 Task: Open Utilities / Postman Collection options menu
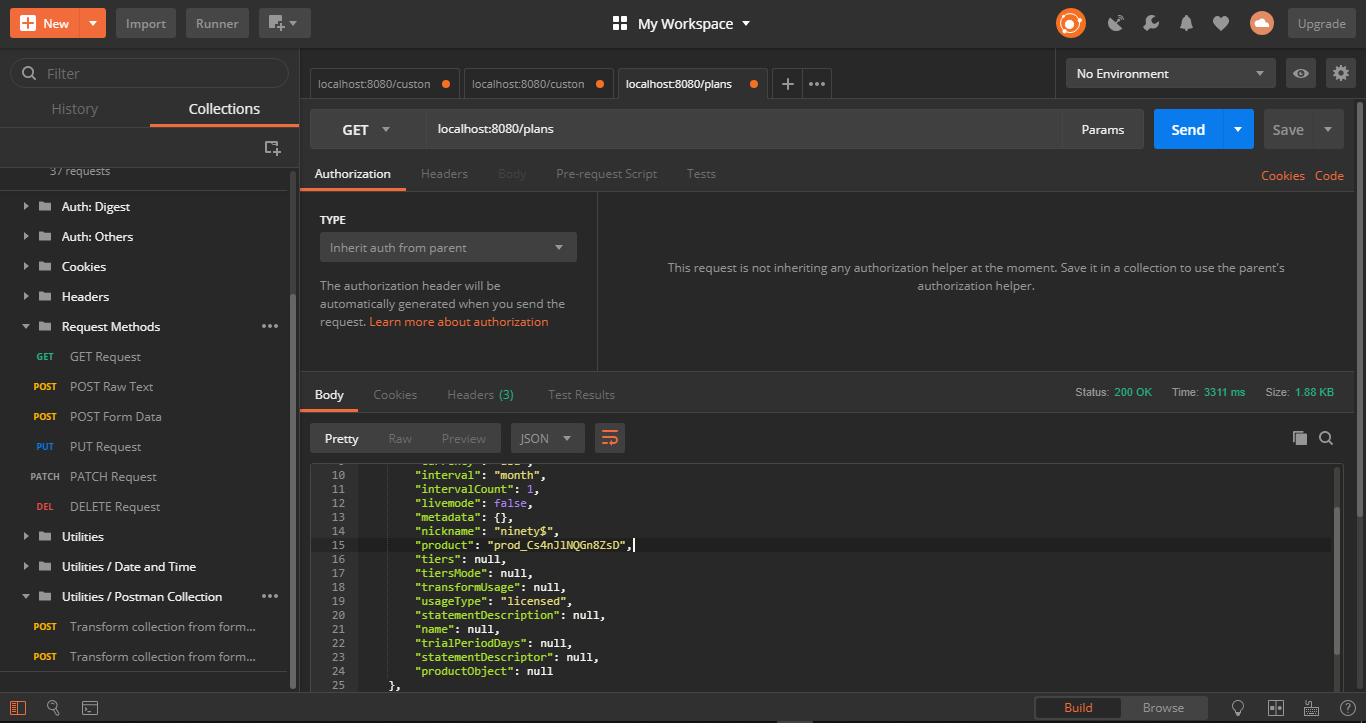pos(270,597)
